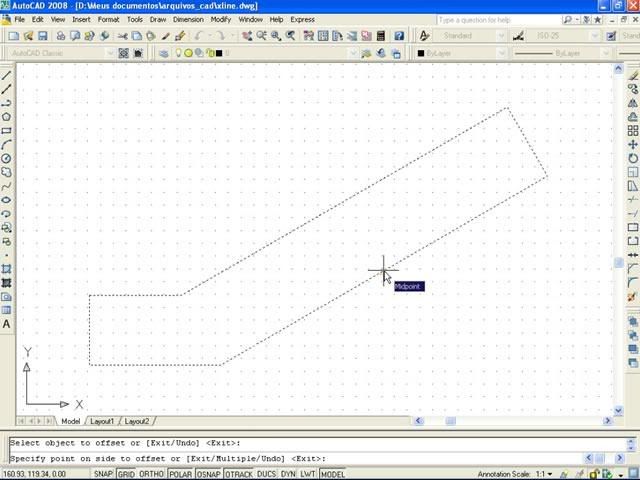Click the black layer color swatch
Image resolution: width=640 pixels, height=480 pixels.
219,53
